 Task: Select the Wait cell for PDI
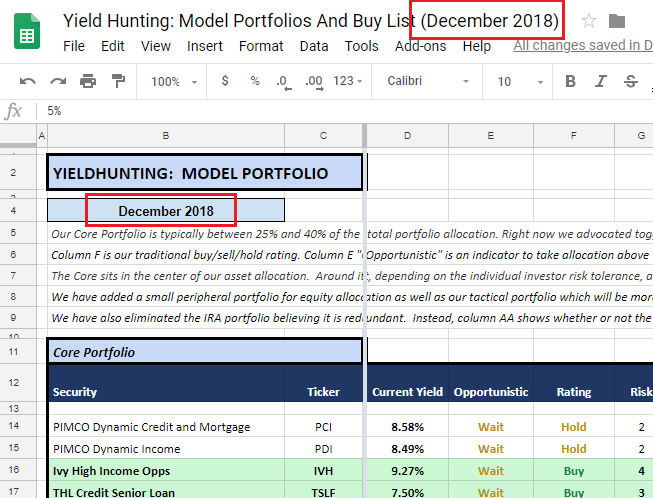point(491,448)
